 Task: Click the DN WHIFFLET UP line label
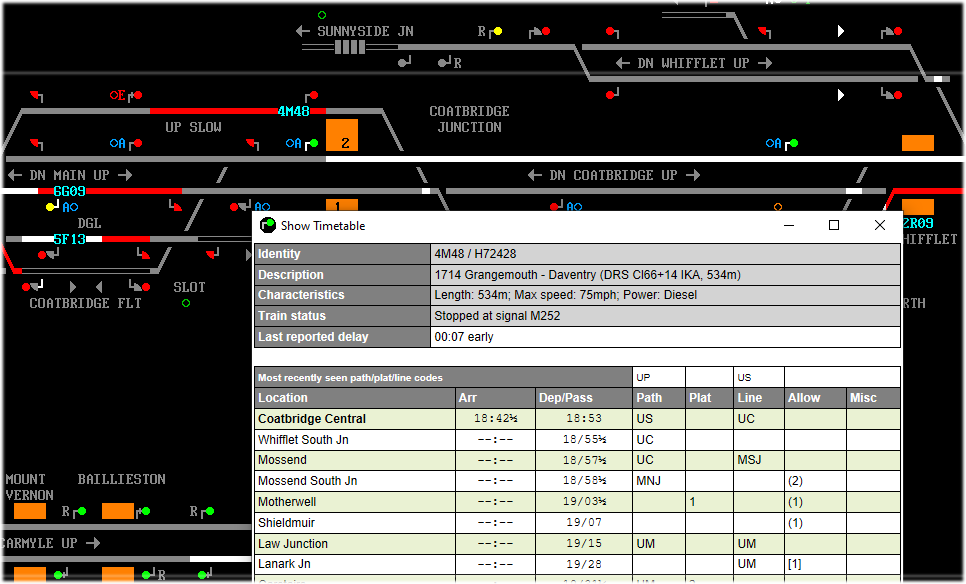pos(693,63)
